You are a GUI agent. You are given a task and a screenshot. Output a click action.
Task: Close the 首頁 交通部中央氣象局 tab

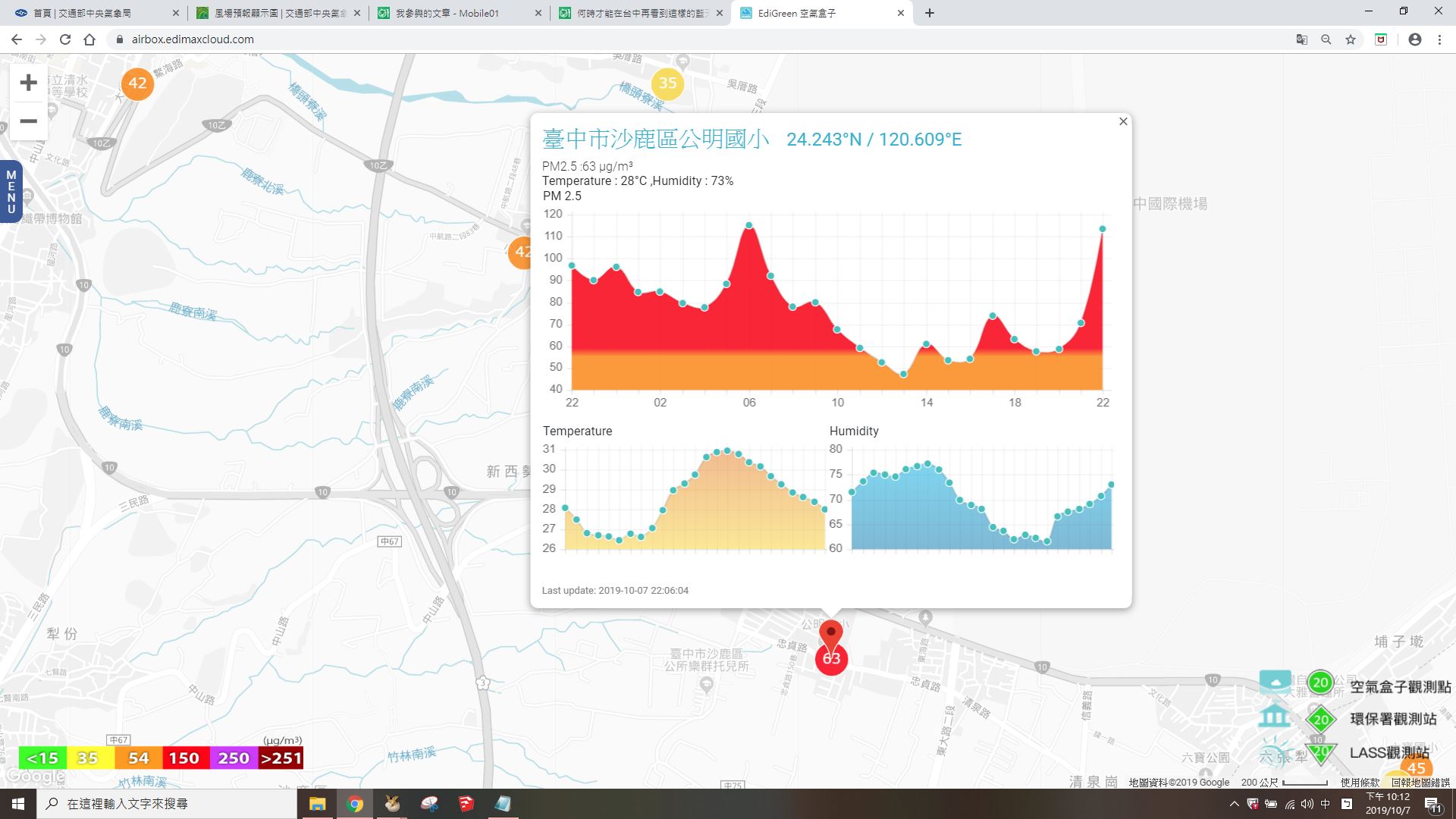coord(176,13)
